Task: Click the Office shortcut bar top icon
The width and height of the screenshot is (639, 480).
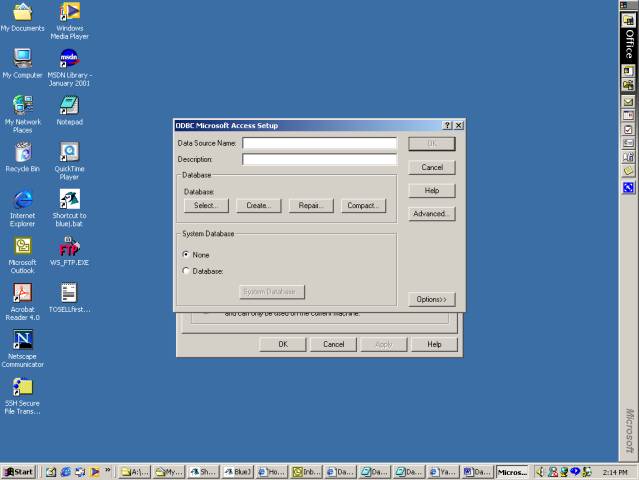Action: (x=628, y=20)
